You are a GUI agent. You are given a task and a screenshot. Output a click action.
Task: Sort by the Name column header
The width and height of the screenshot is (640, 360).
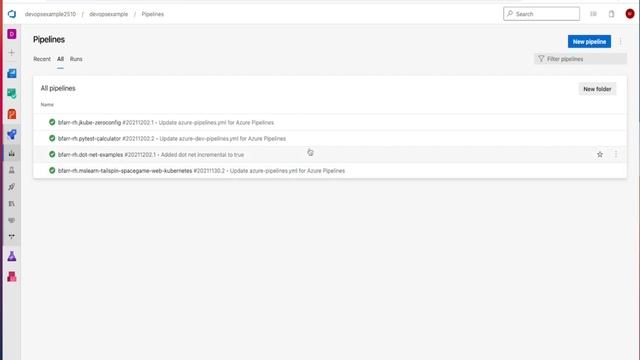click(47, 105)
